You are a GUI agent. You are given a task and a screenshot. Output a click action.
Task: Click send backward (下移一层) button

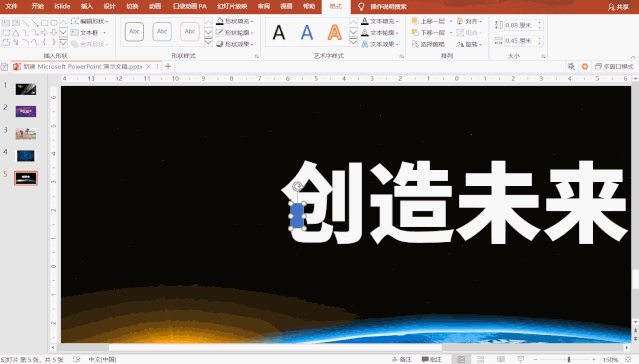tap(428, 33)
